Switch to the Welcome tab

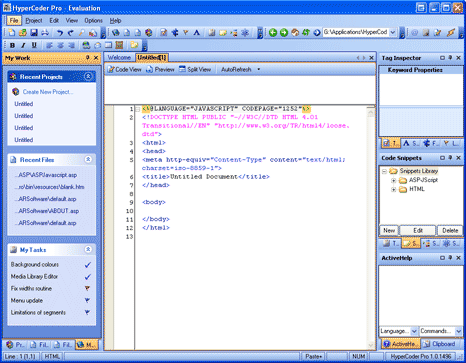[x=119, y=58]
